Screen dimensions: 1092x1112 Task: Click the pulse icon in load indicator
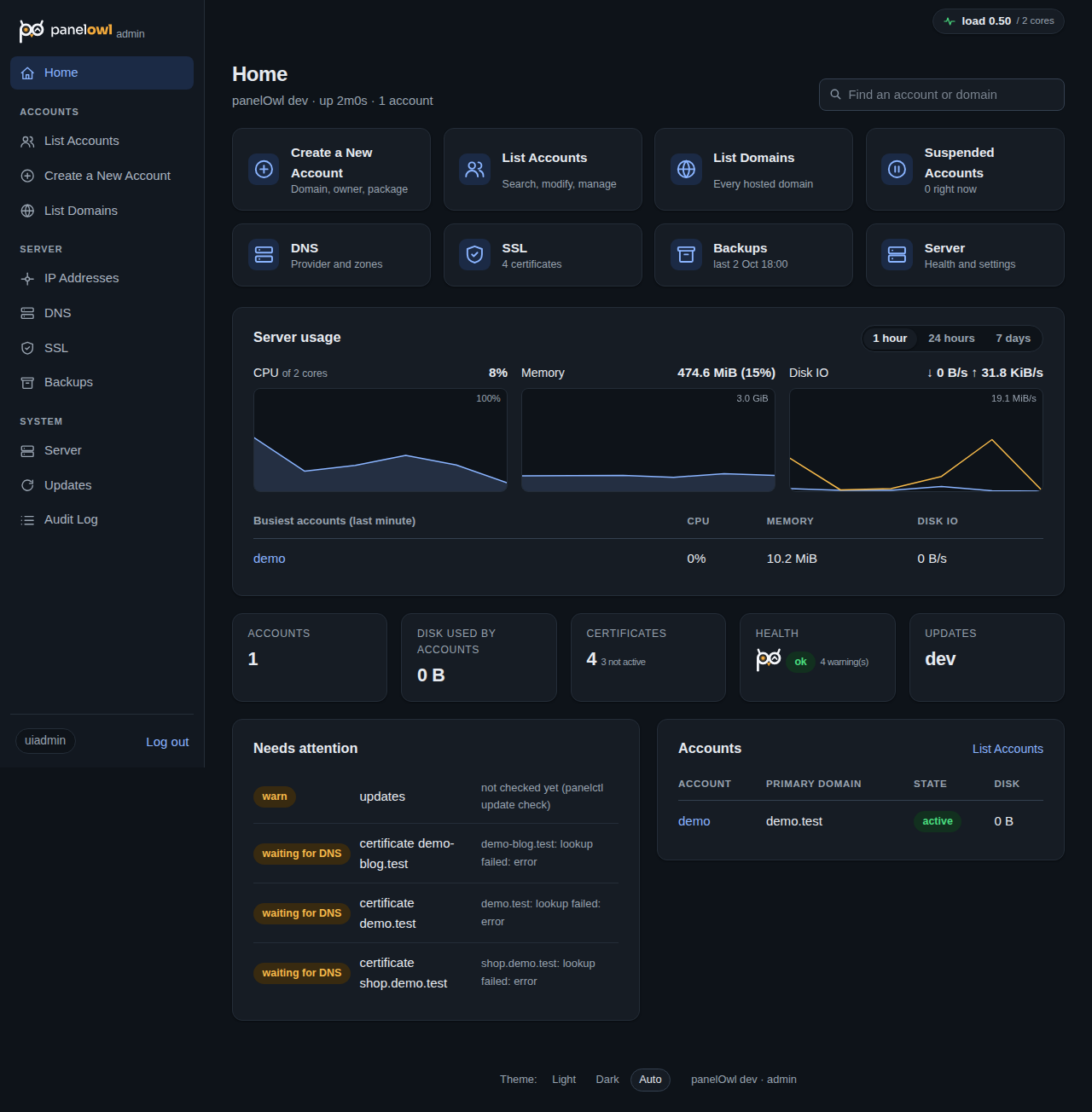(x=950, y=21)
